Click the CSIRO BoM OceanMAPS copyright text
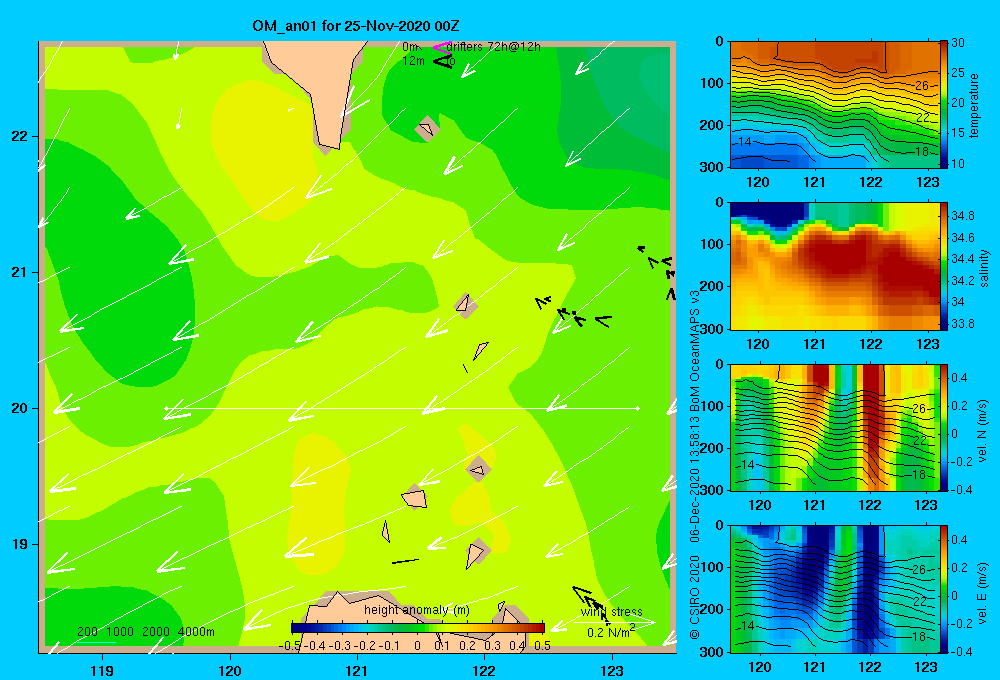 pos(695,464)
